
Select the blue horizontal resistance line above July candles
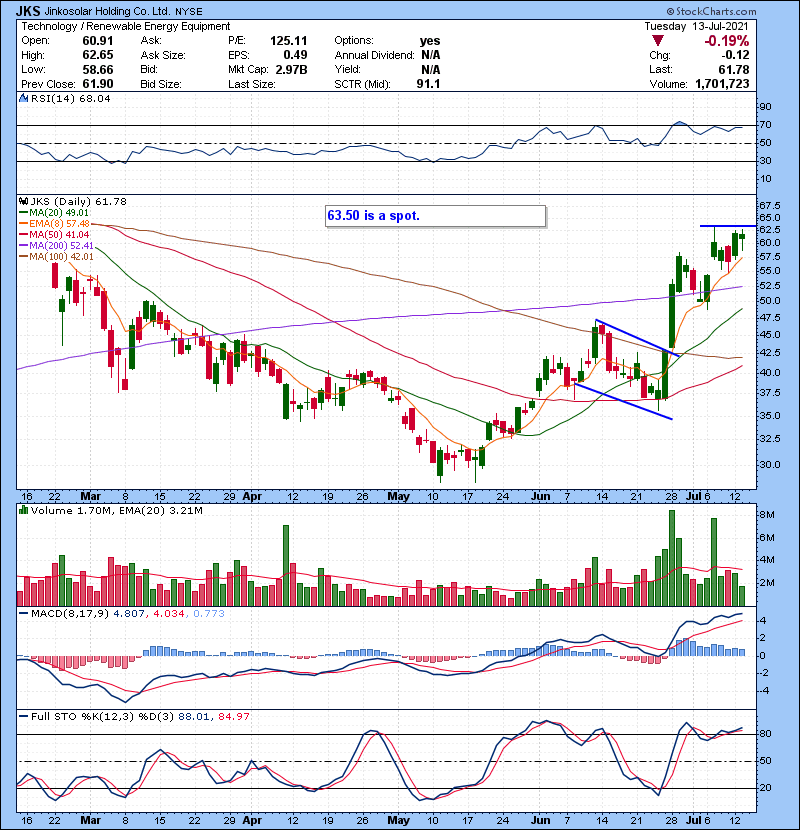724,226
